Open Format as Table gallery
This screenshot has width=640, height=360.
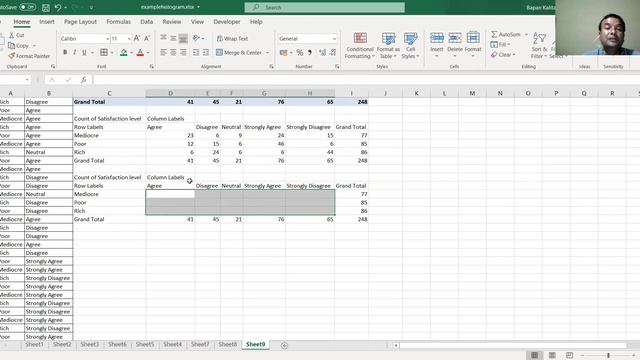(388, 45)
